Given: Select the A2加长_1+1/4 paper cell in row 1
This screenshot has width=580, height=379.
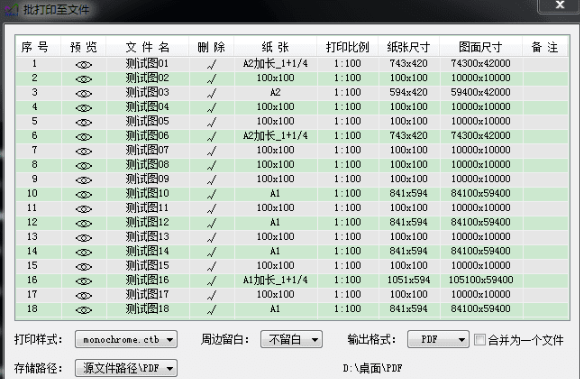Looking at the screenshot, I should pyautogui.click(x=275, y=64).
